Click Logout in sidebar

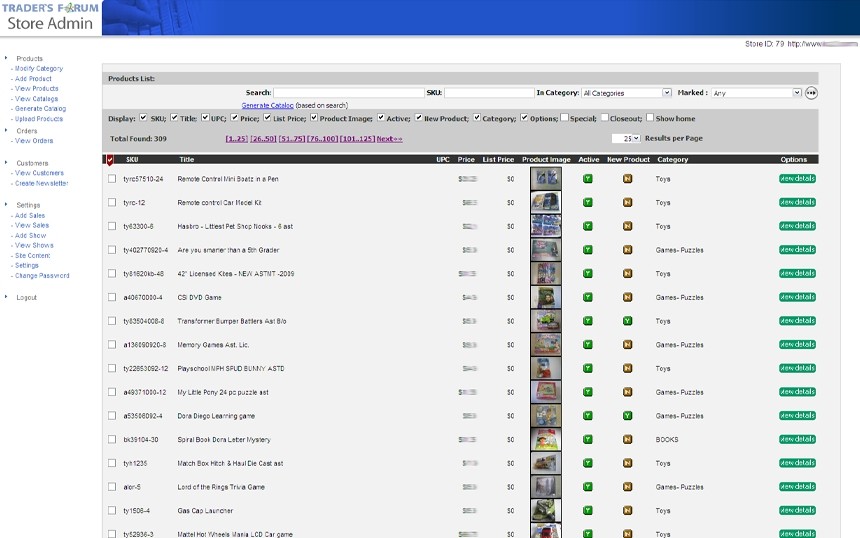pos(26,297)
